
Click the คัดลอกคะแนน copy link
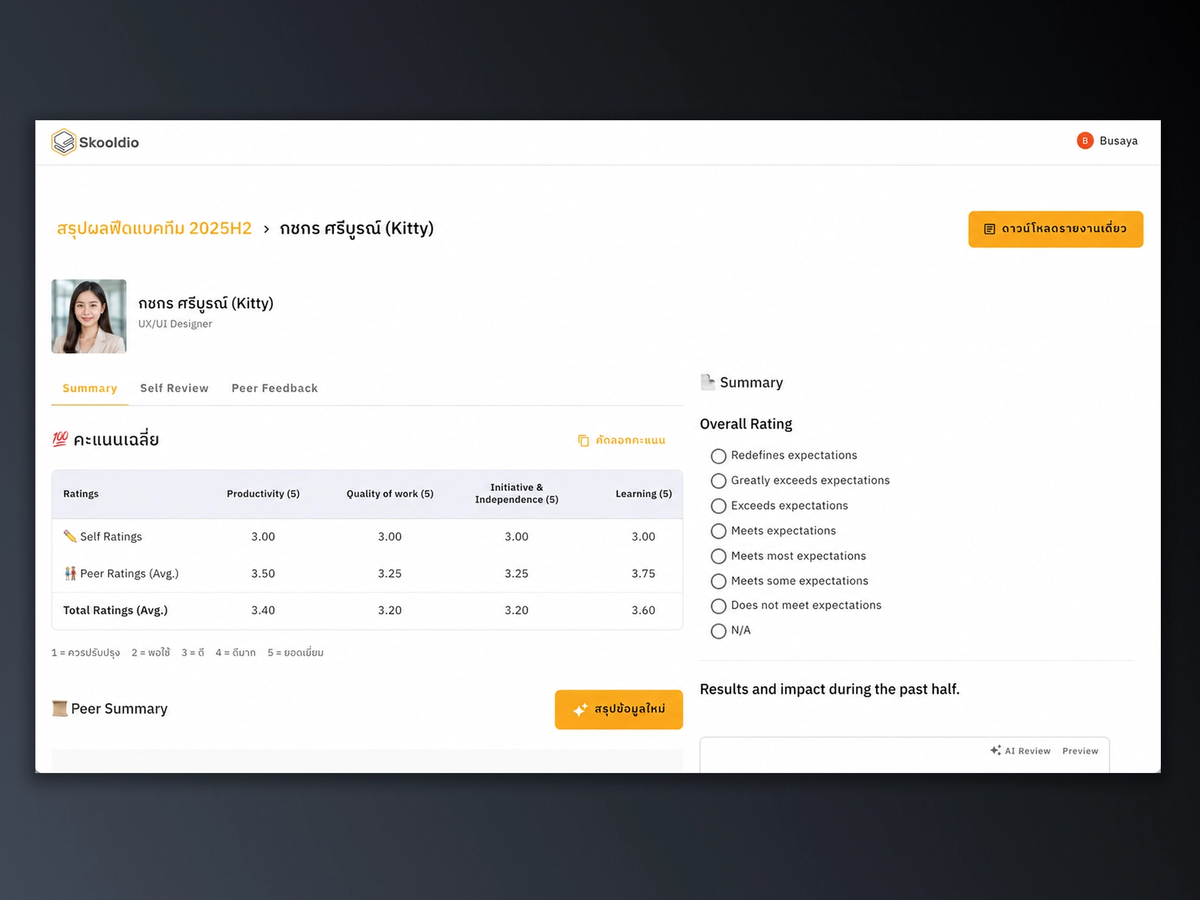622,440
